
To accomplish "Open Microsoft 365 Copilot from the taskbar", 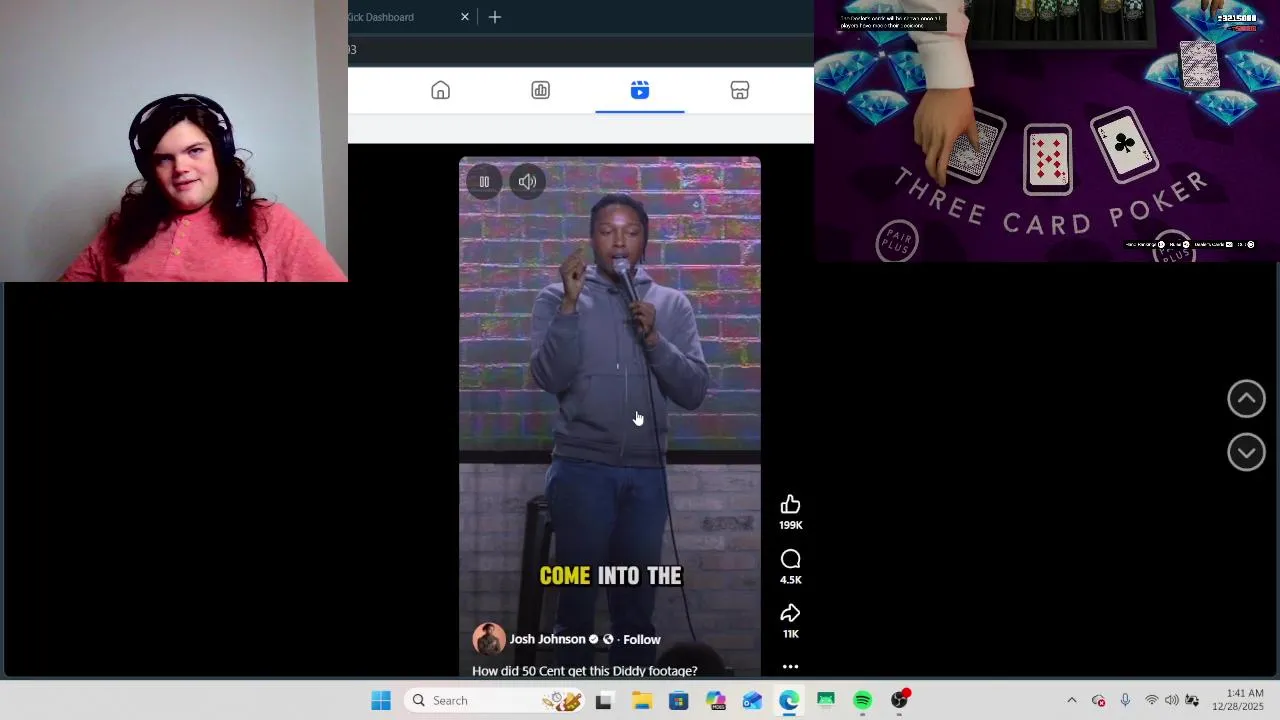I will pos(715,701).
